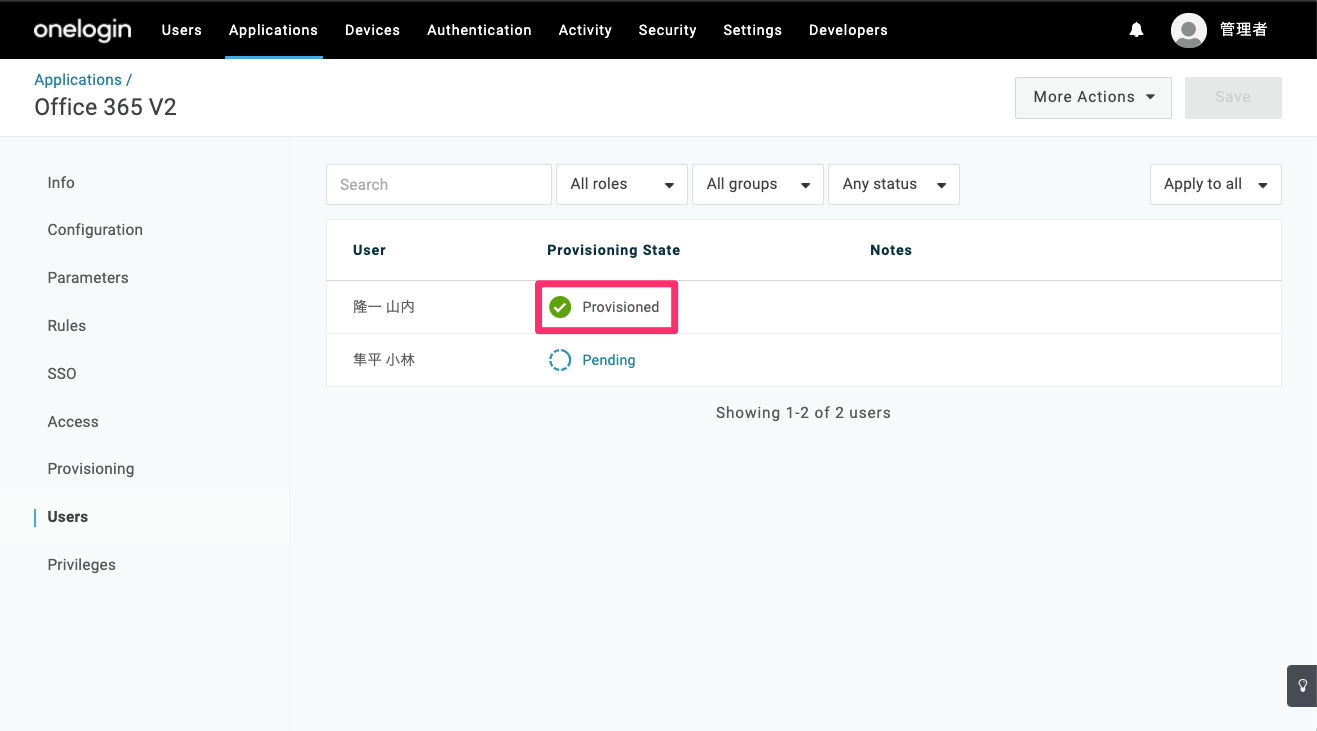Screen dimensions: 1317x731
Task: Click the dashed Pending status icon
Action: coord(560,360)
